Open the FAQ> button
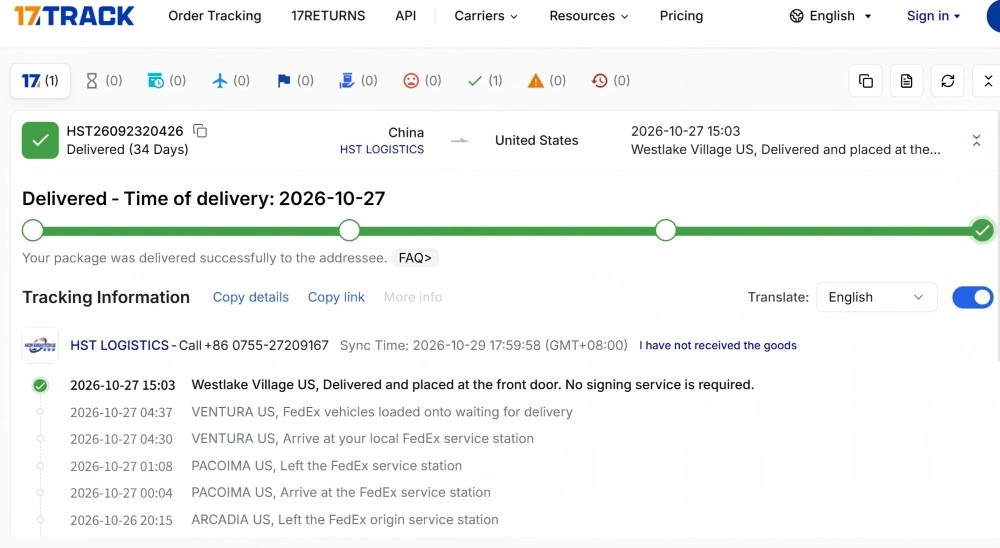This screenshot has height=548, width=1000. 415,258
